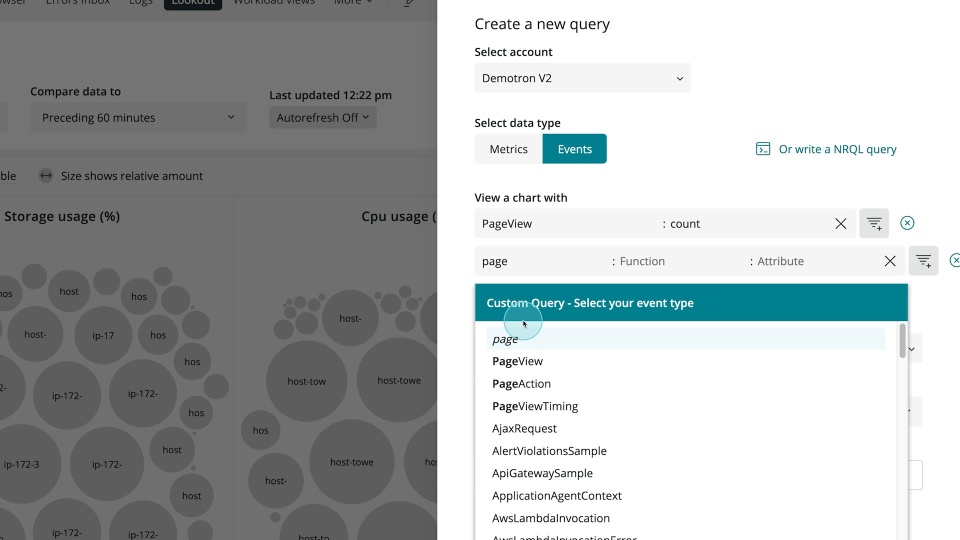960x540 pixels.
Task: Click the event list scrollbar thumb
Action: tap(902, 341)
